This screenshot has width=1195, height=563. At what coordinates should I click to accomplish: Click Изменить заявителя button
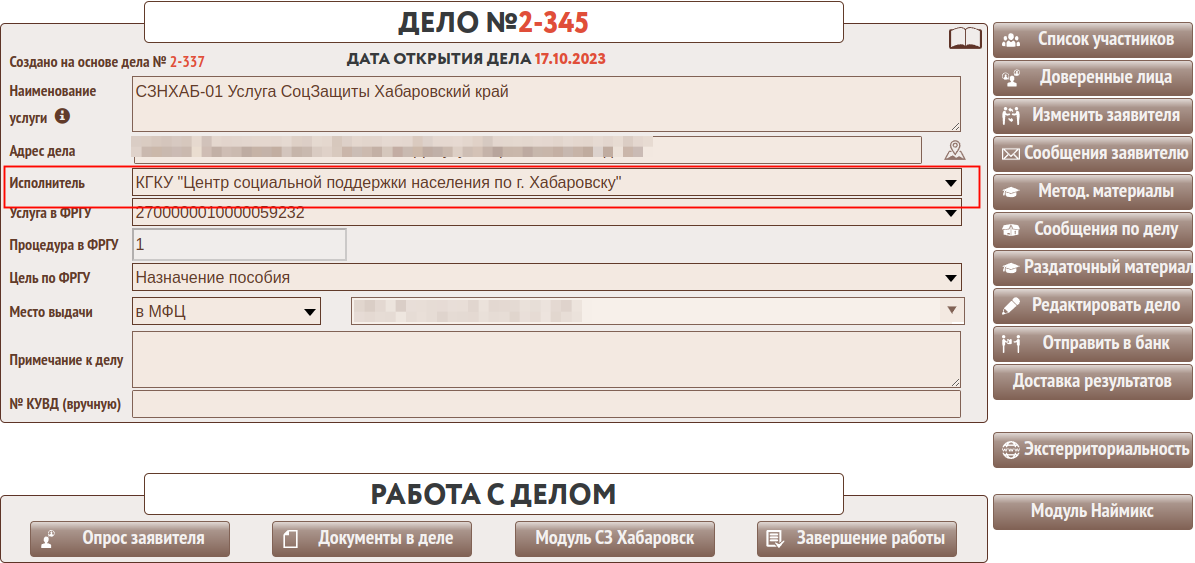1092,115
